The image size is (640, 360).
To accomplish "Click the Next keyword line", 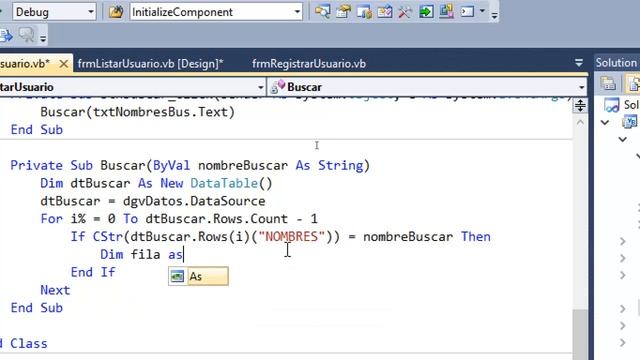I will 55,290.
